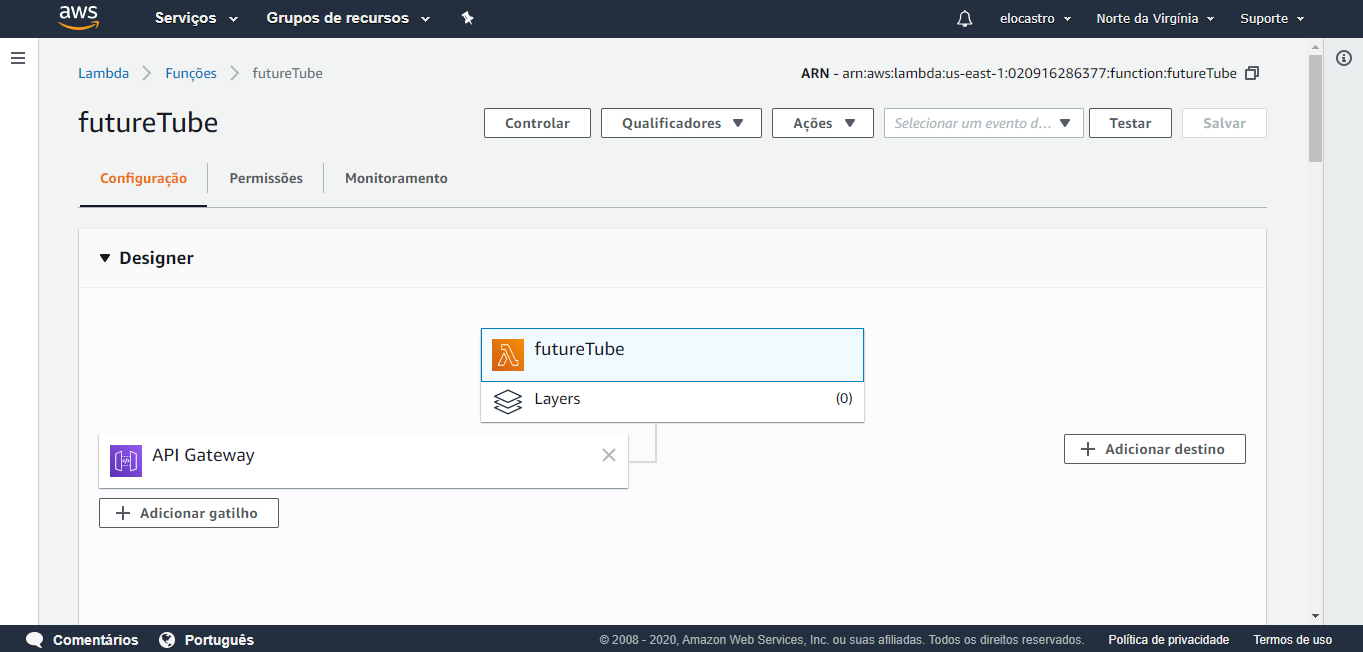1363x652 pixels.
Task: Click the Controlar button
Action: (537, 123)
